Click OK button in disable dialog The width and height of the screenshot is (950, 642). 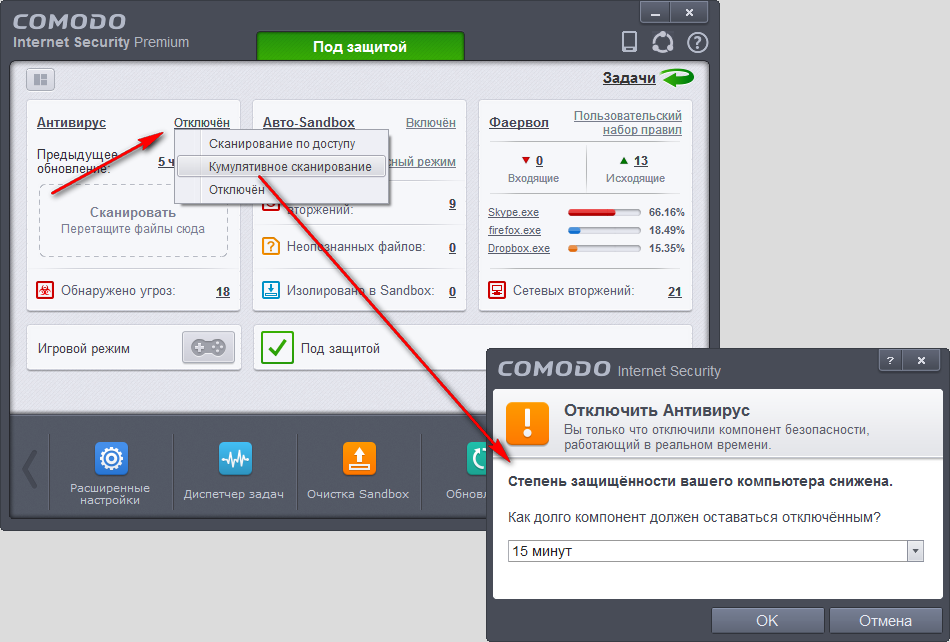coord(767,621)
